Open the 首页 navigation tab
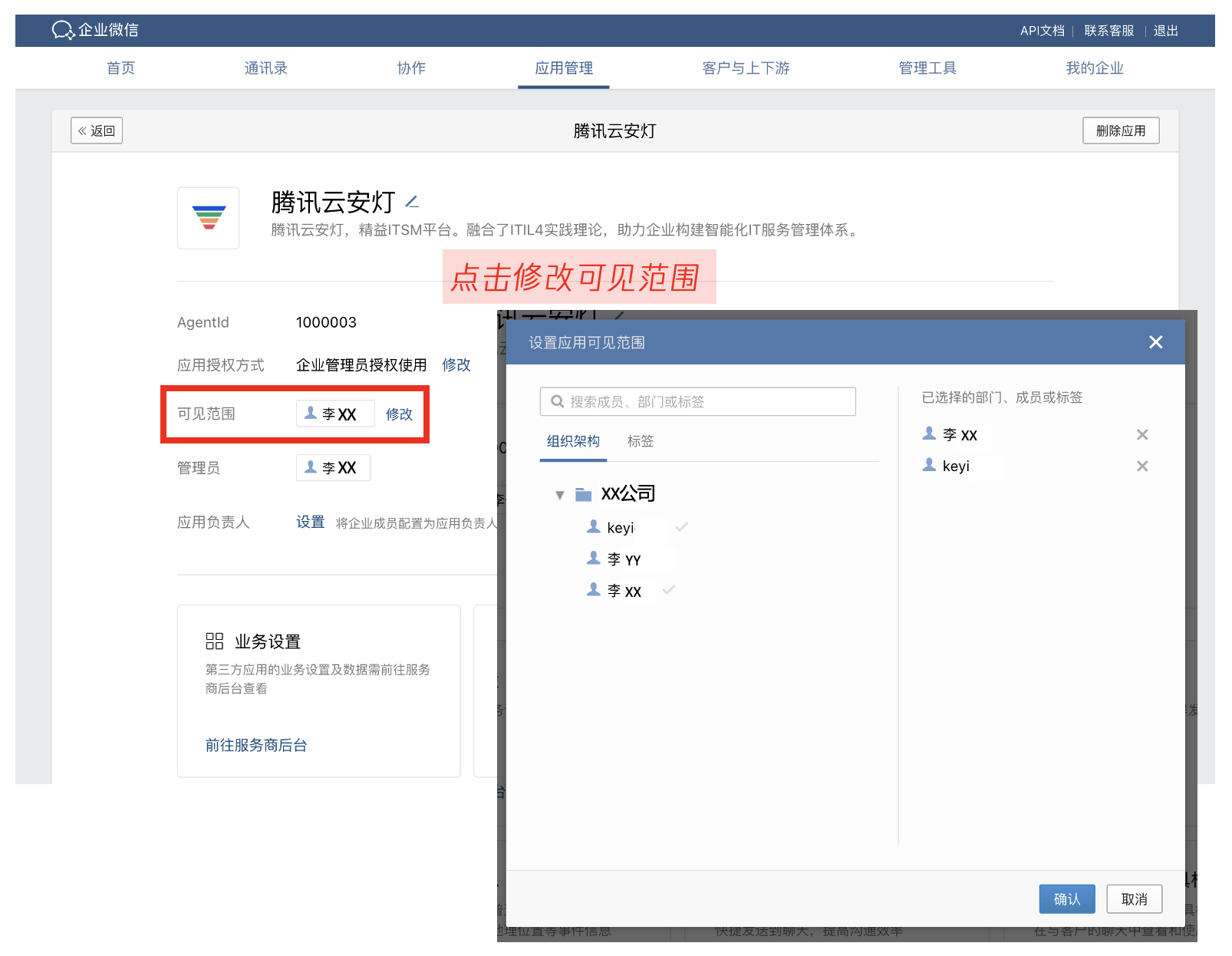This screenshot has width=1232, height=956. coord(120,68)
